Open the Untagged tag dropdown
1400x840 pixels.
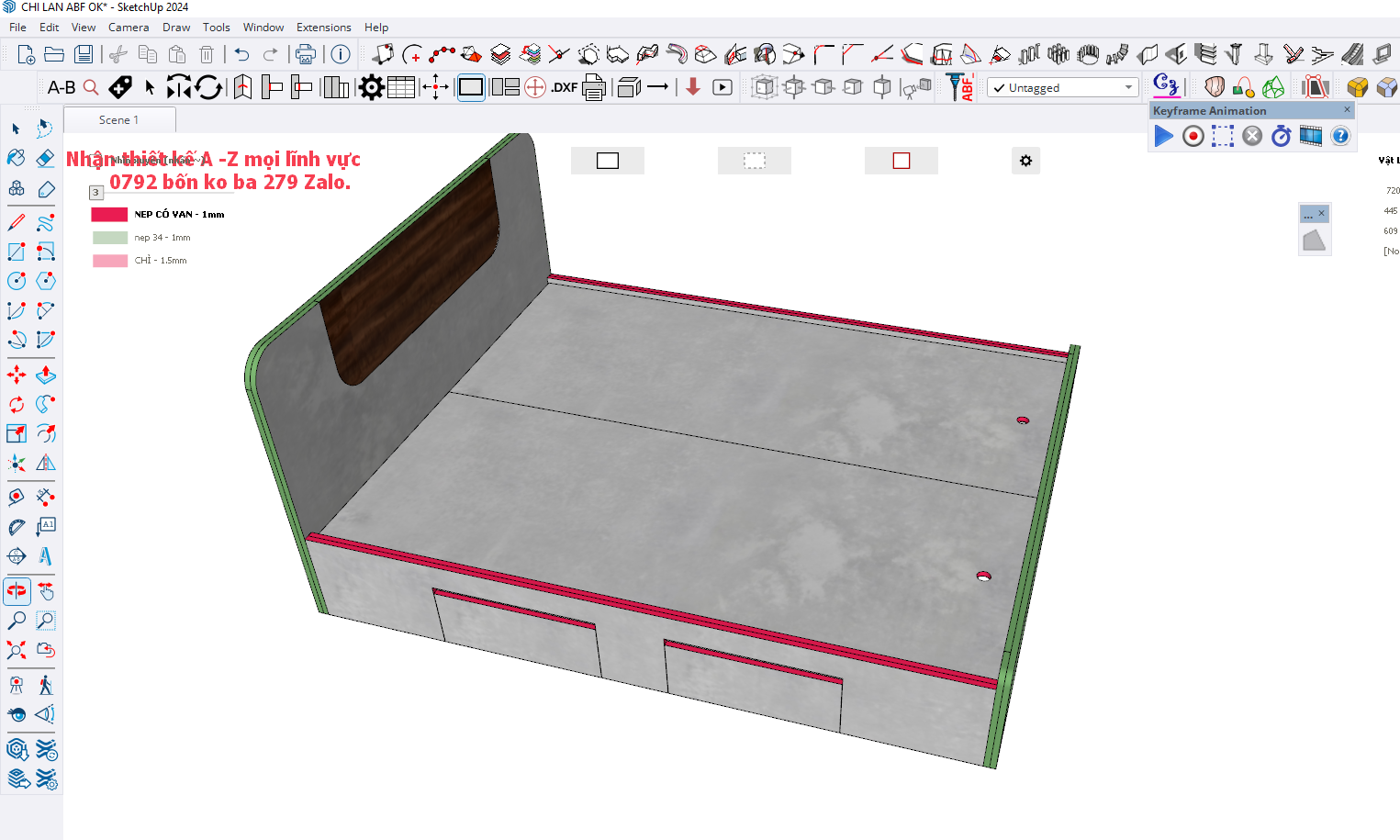(x=1128, y=88)
